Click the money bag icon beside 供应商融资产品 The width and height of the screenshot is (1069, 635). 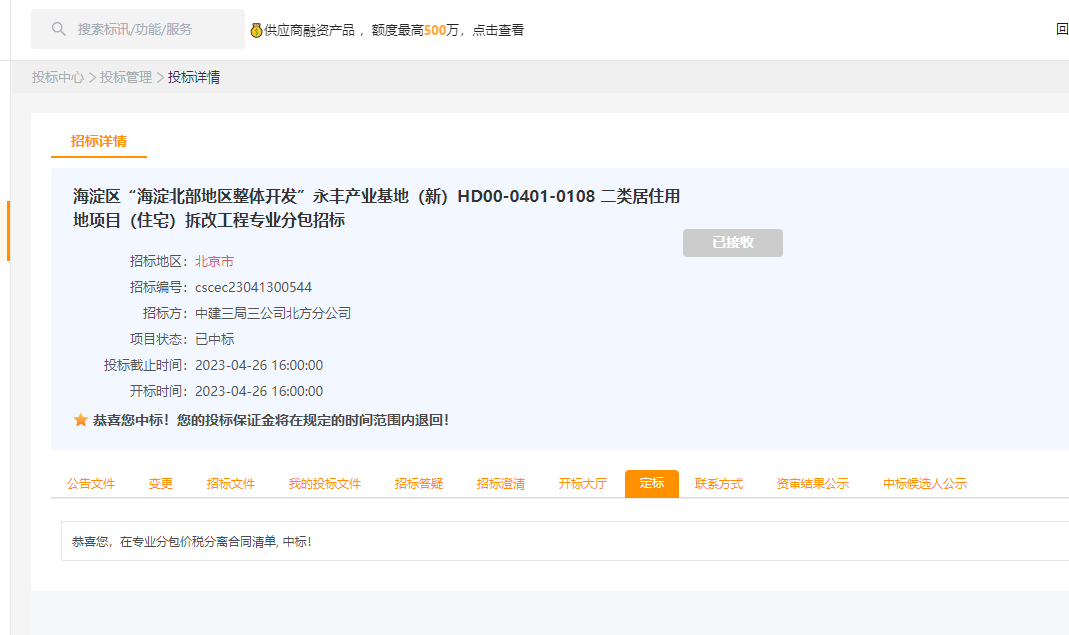[256, 30]
